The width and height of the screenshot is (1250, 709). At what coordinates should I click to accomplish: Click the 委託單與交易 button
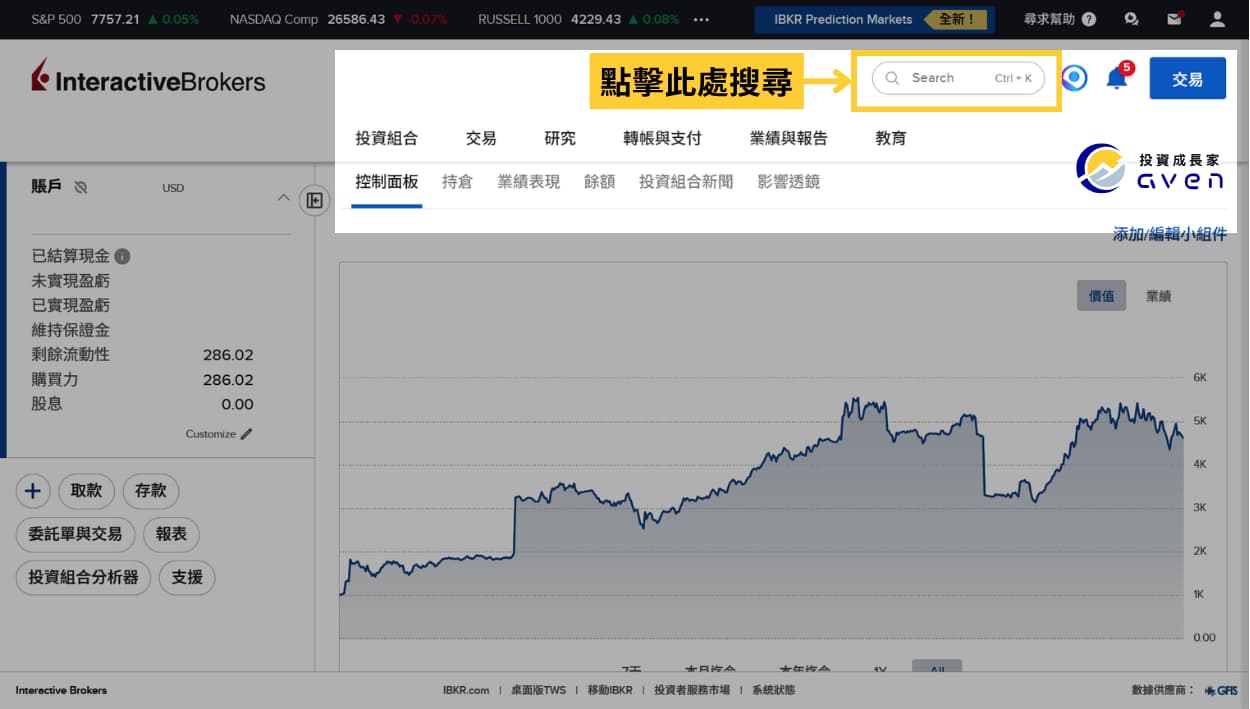pyautogui.click(x=76, y=534)
